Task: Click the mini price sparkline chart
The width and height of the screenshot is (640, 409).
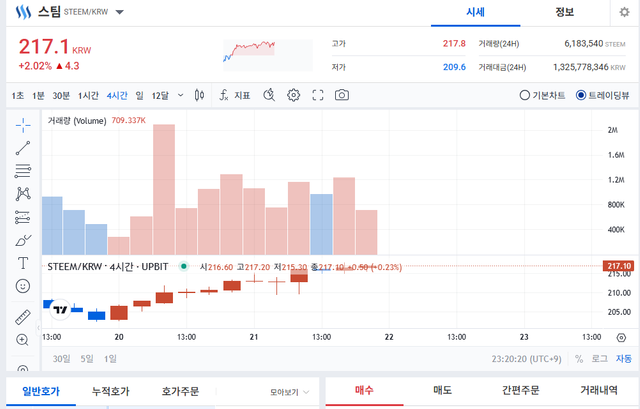Action: [x=268, y=55]
